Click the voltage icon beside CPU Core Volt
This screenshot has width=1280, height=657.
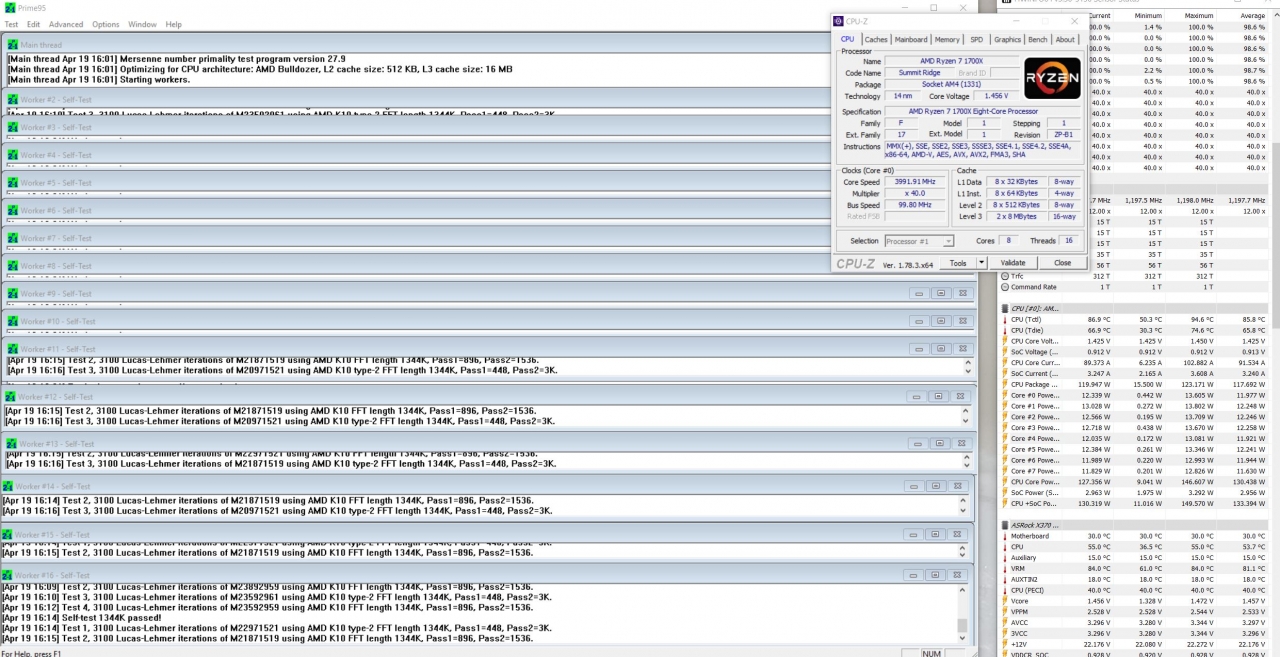click(x=1006, y=341)
